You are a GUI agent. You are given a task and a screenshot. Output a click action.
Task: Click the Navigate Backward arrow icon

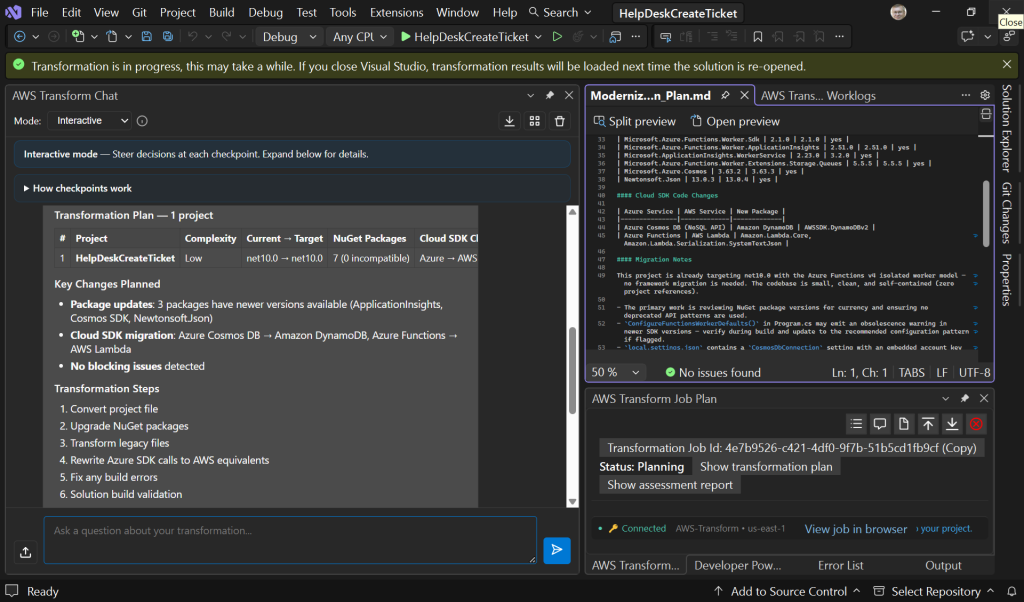click(x=20, y=37)
